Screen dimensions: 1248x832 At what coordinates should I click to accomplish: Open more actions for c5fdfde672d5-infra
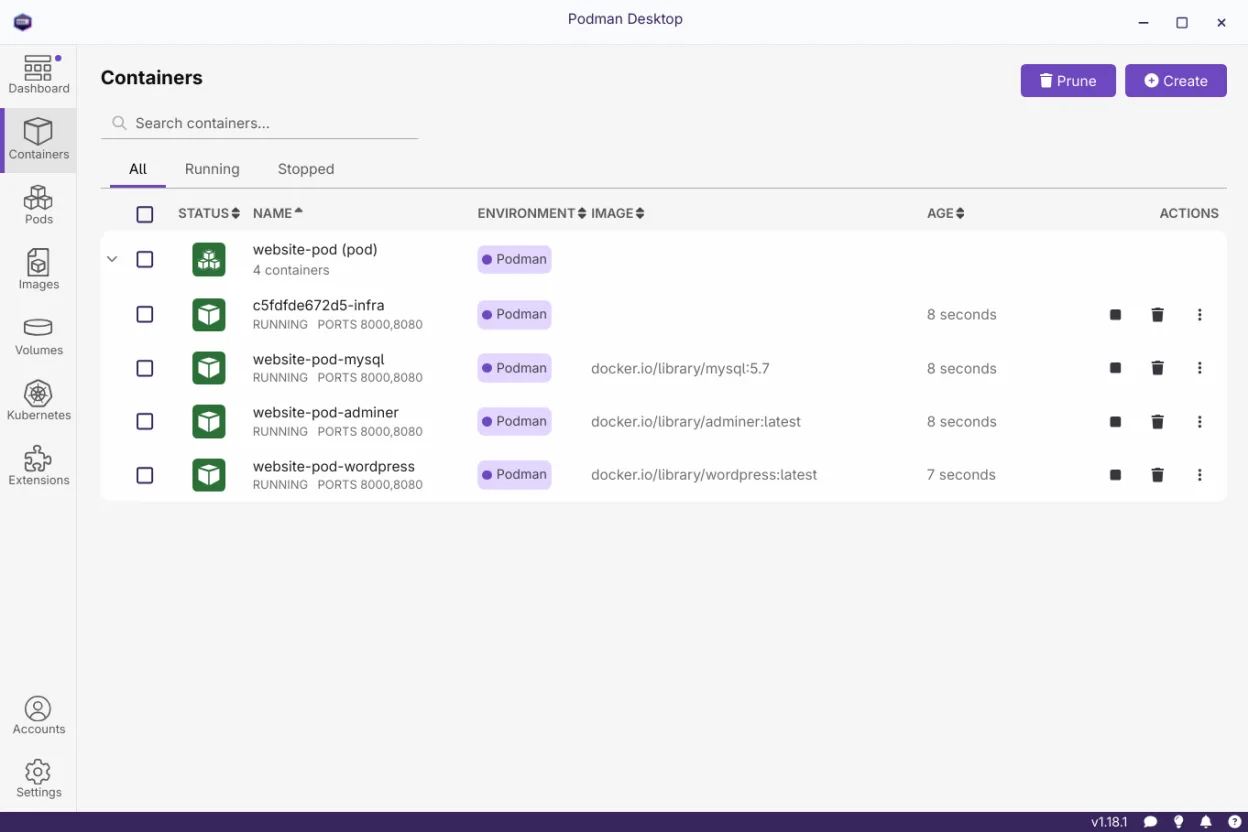(x=1200, y=315)
